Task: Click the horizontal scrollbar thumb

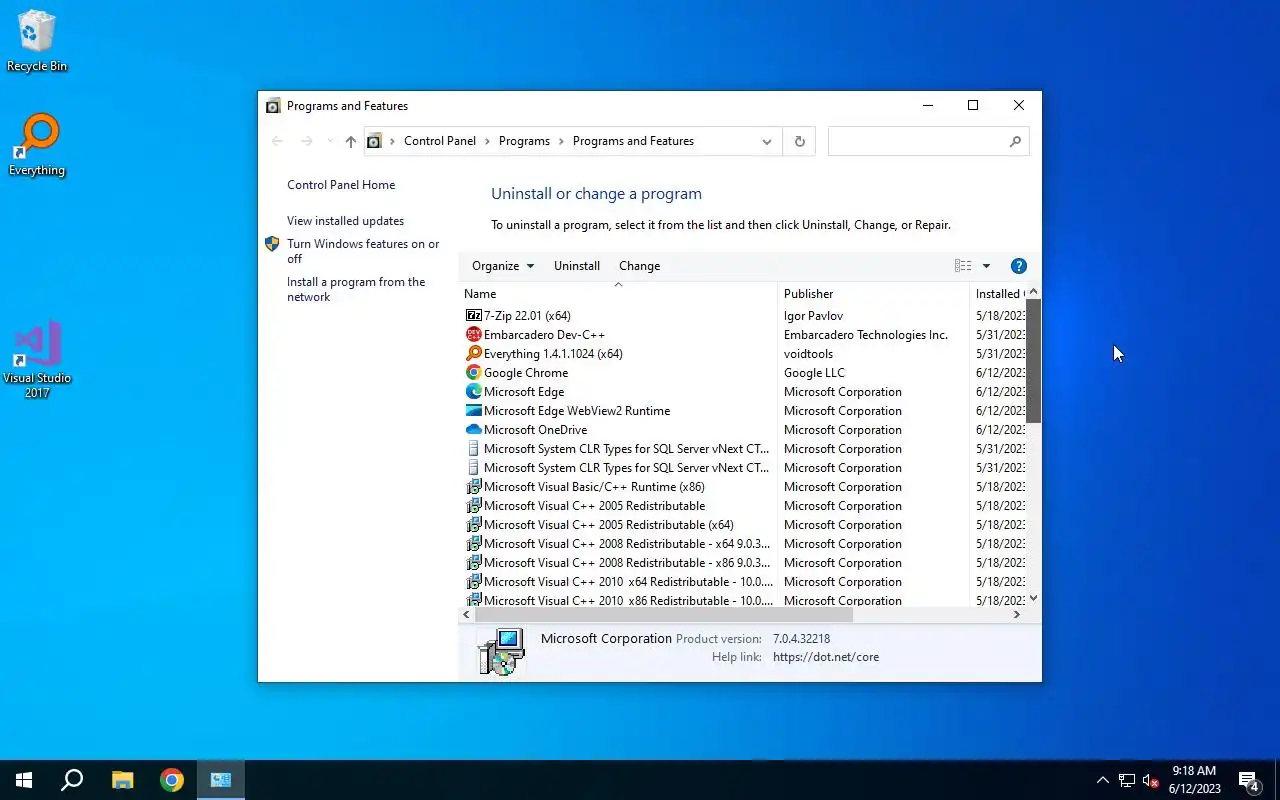Action: [664, 614]
